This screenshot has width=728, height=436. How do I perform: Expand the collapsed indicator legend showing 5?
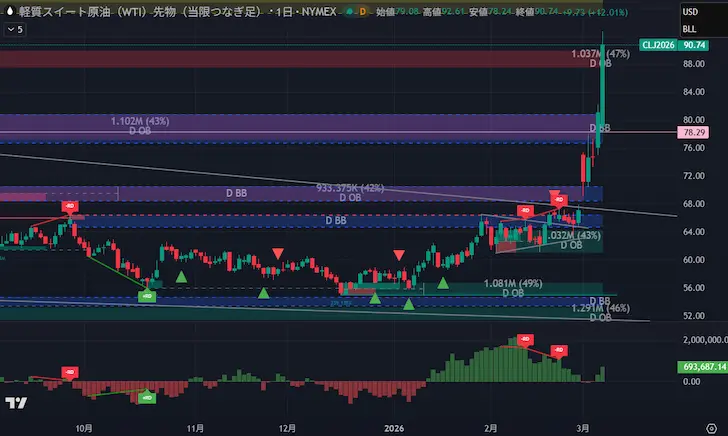point(14,30)
